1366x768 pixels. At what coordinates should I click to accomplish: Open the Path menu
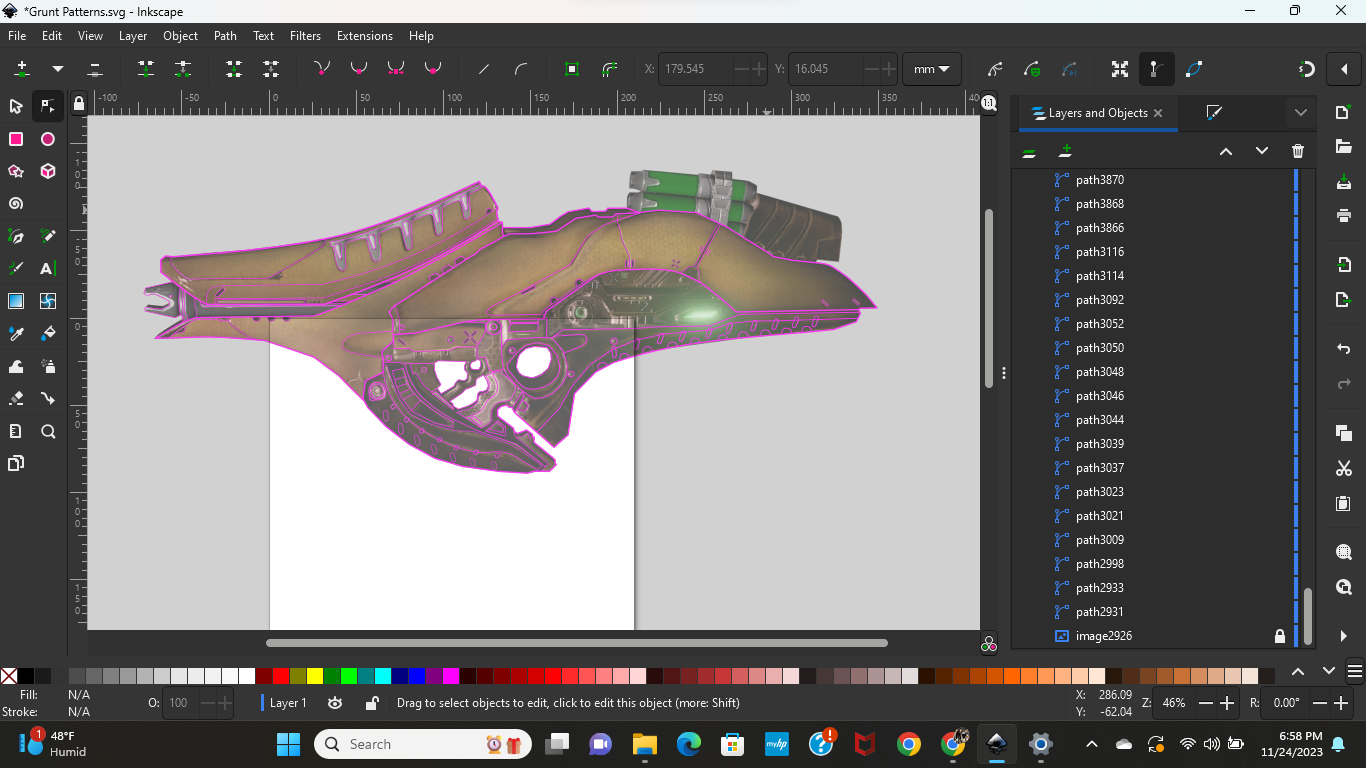click(225, 36)
